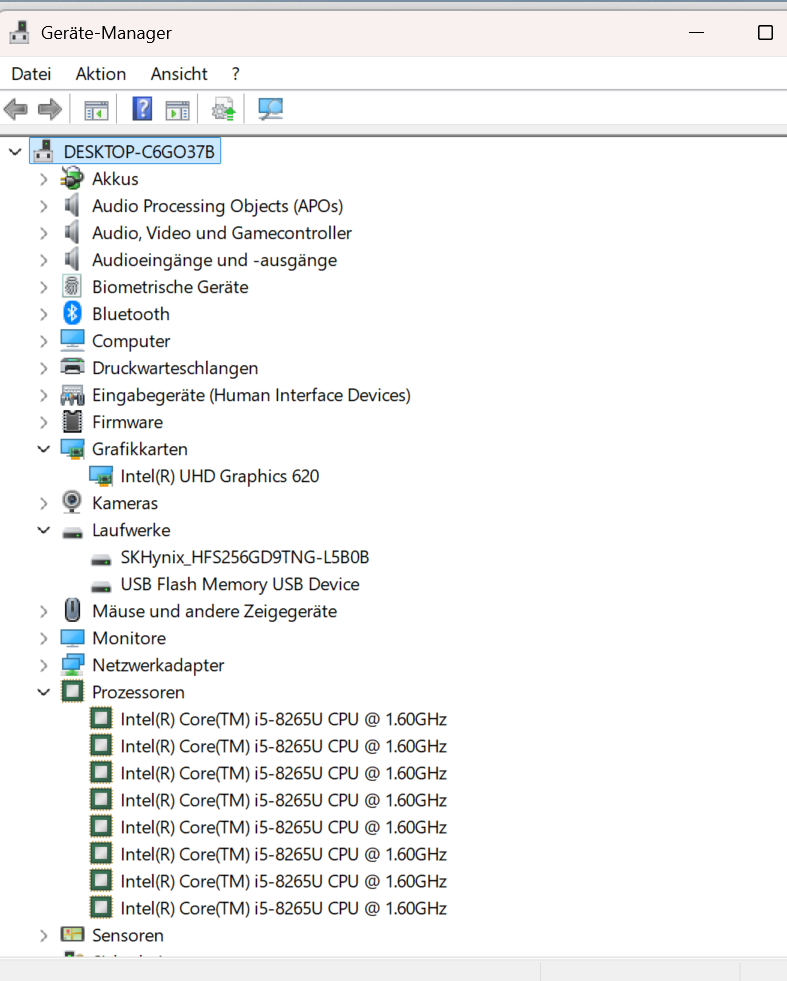
Task: Click the Kameras webcam icon
Action: point(72,503)
